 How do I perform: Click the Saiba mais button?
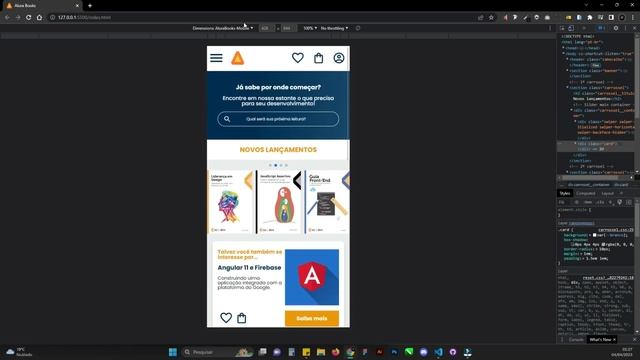coord(312,318)
